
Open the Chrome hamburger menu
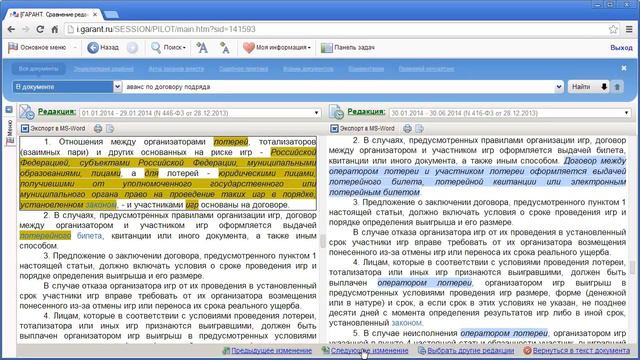pos(629,29)
